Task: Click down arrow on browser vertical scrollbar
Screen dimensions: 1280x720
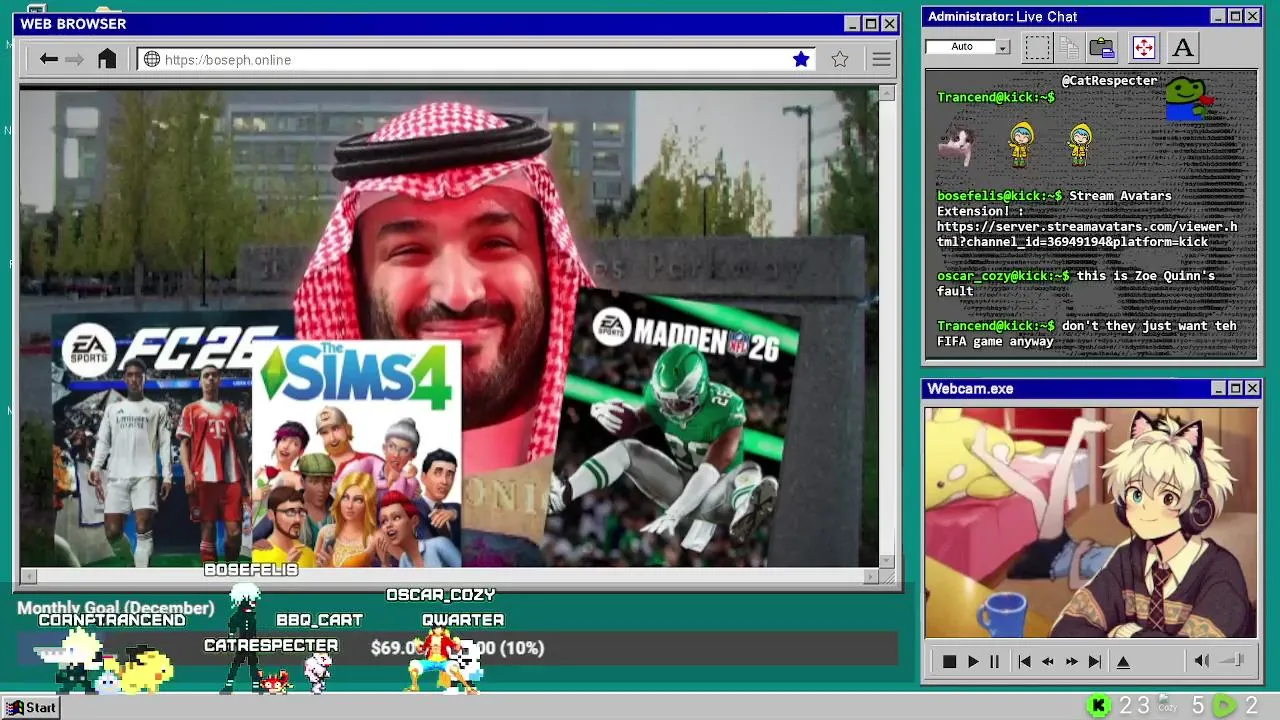Action: 886,561
